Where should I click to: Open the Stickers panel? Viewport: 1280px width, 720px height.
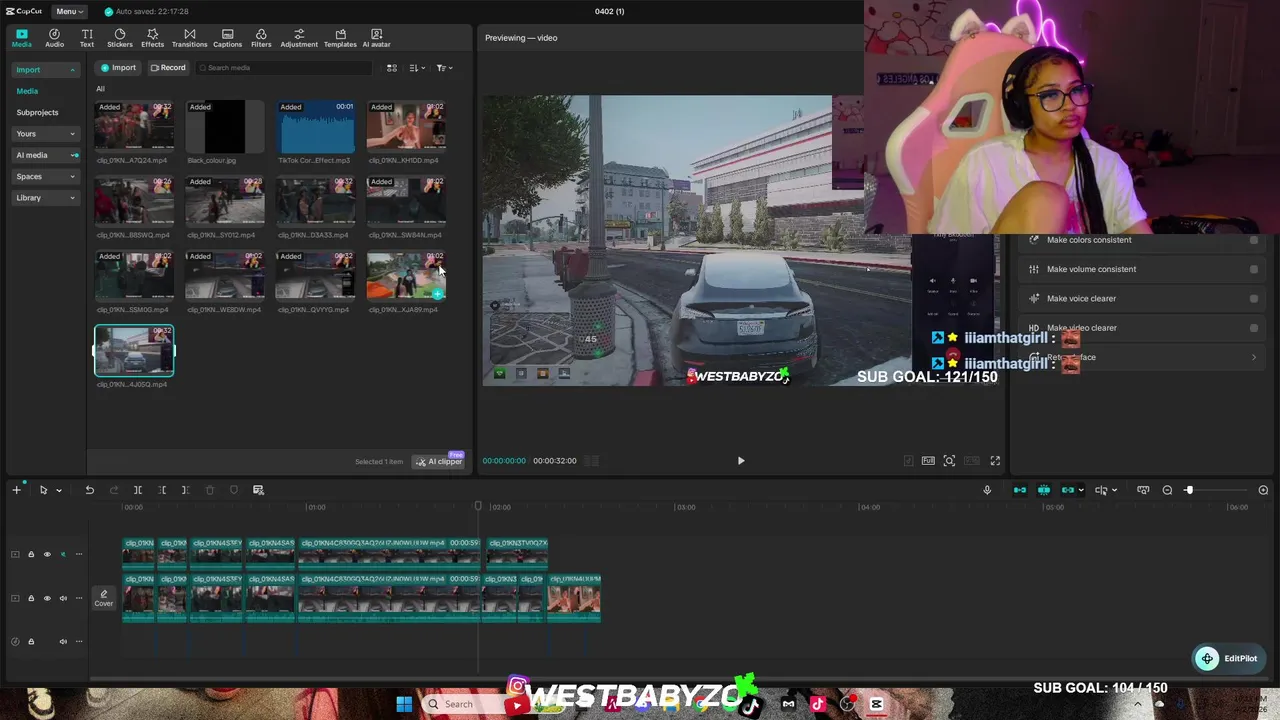(120, 38)
